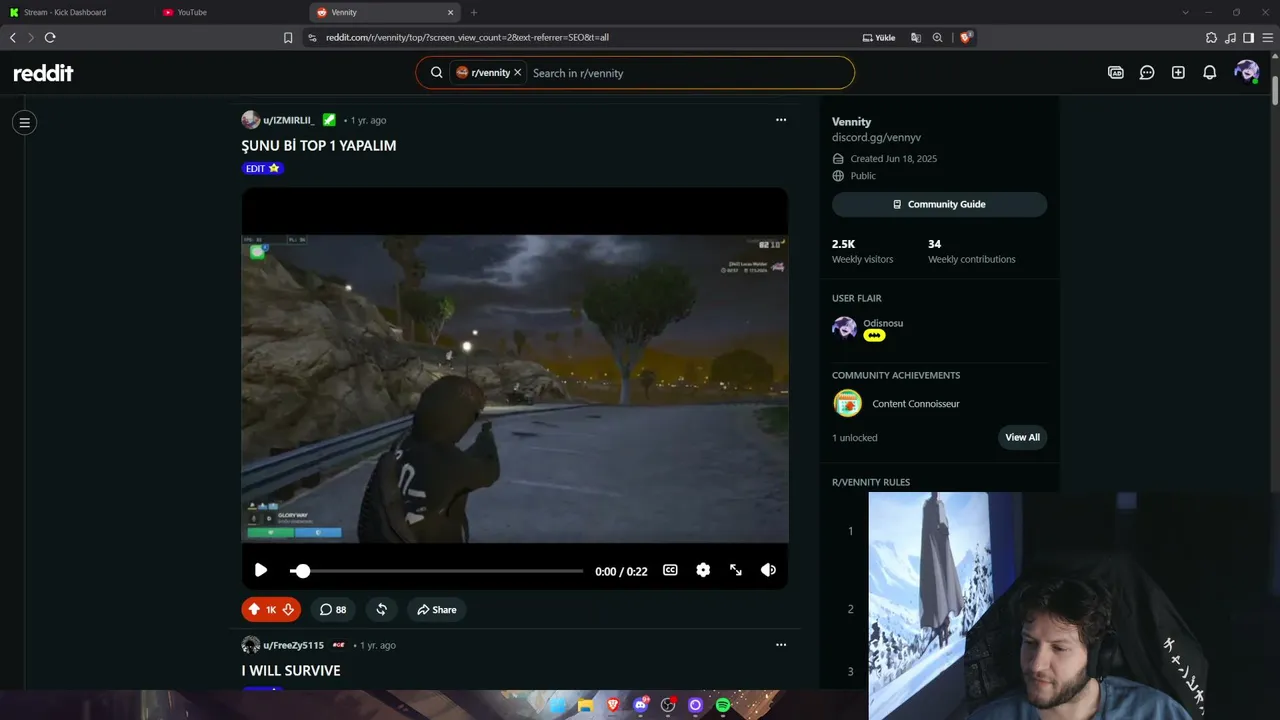Screen dimensions: 1280x720
Task: Seek using the video progress slider
Action: tap(436, 571)
